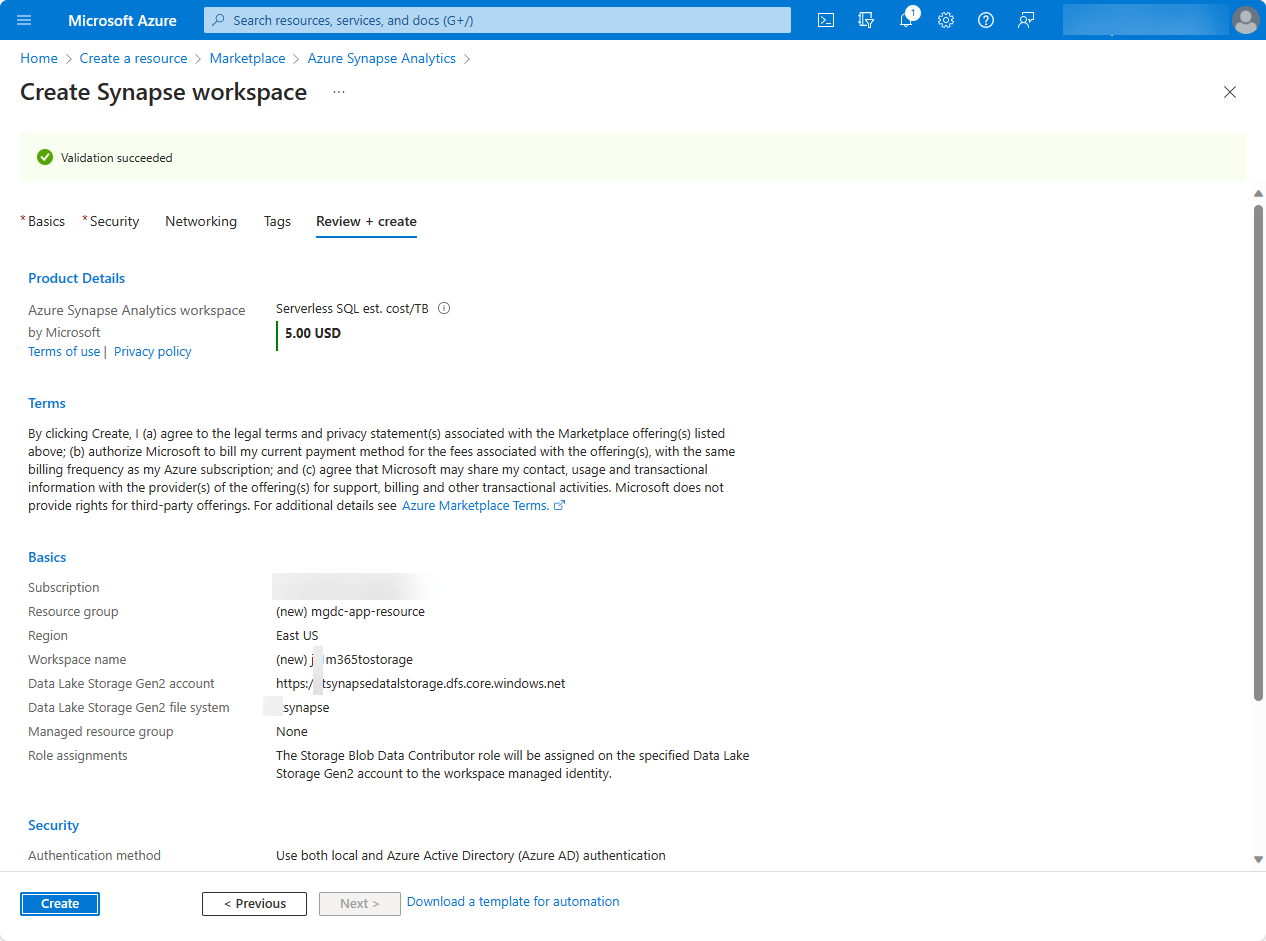Screen dimensions: 1266x941
Task: Open the Terms of use link
Action: pyautogui.click(x=63, y=351)
